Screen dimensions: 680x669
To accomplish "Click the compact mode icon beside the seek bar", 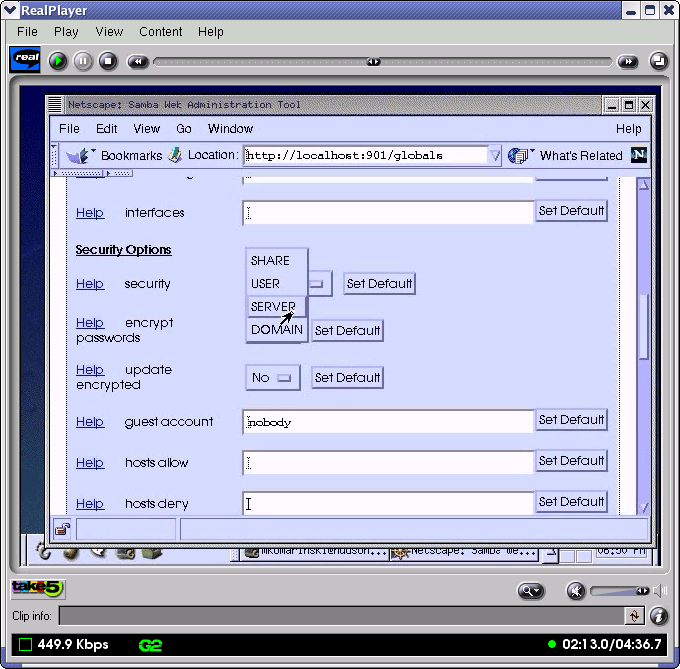I will pyautogui.click(x=659, y=61).
